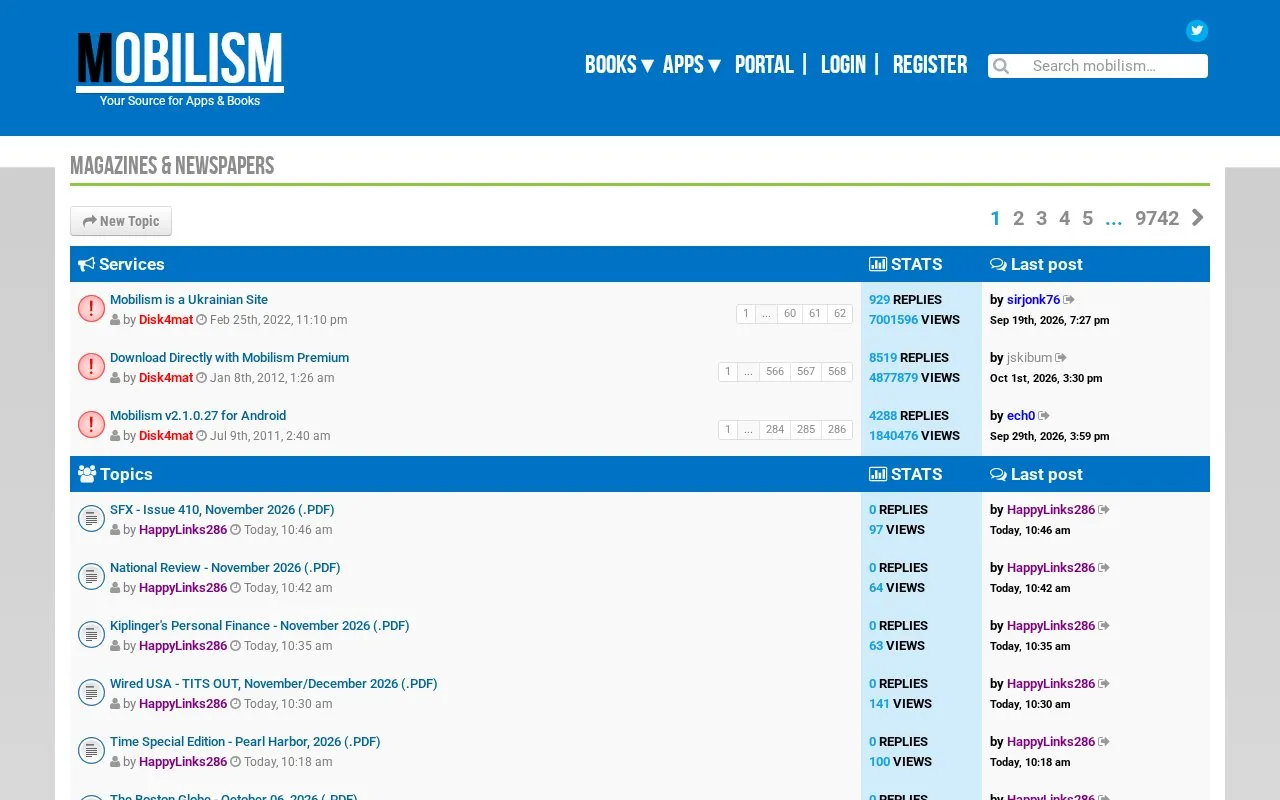Open Time Special Edition Pearl Harbor topic
This screenshot has height=800, width=1280.
tap(245, 742)
